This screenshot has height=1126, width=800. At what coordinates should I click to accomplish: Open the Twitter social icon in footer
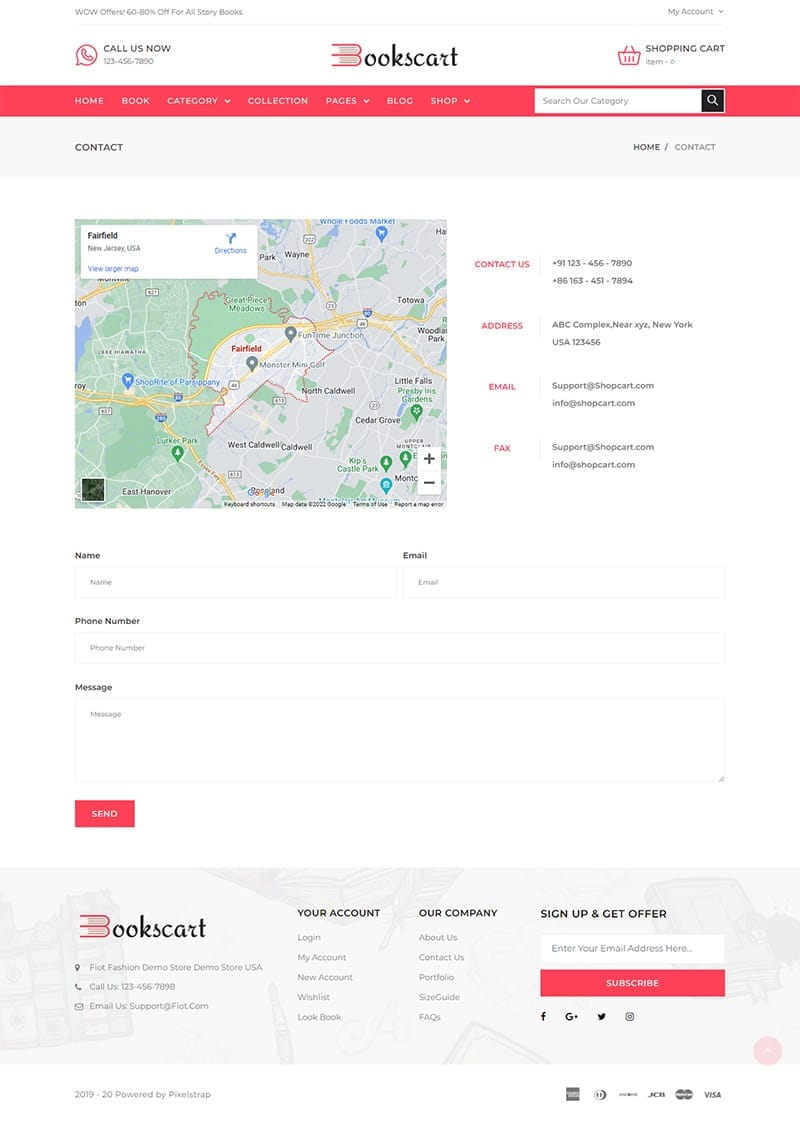click(601, 1017)
